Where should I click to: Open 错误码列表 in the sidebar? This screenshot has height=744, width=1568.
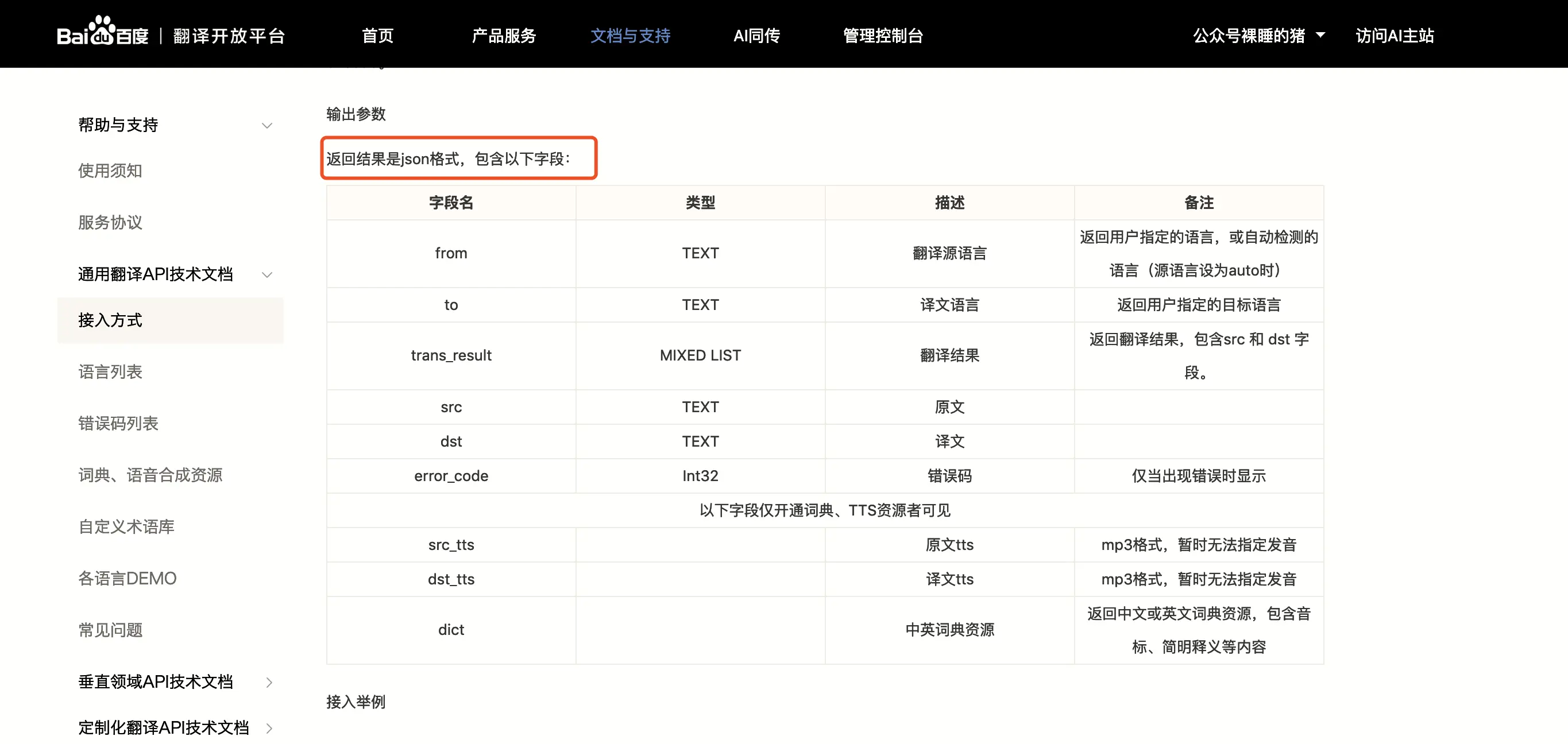point(118,424)
